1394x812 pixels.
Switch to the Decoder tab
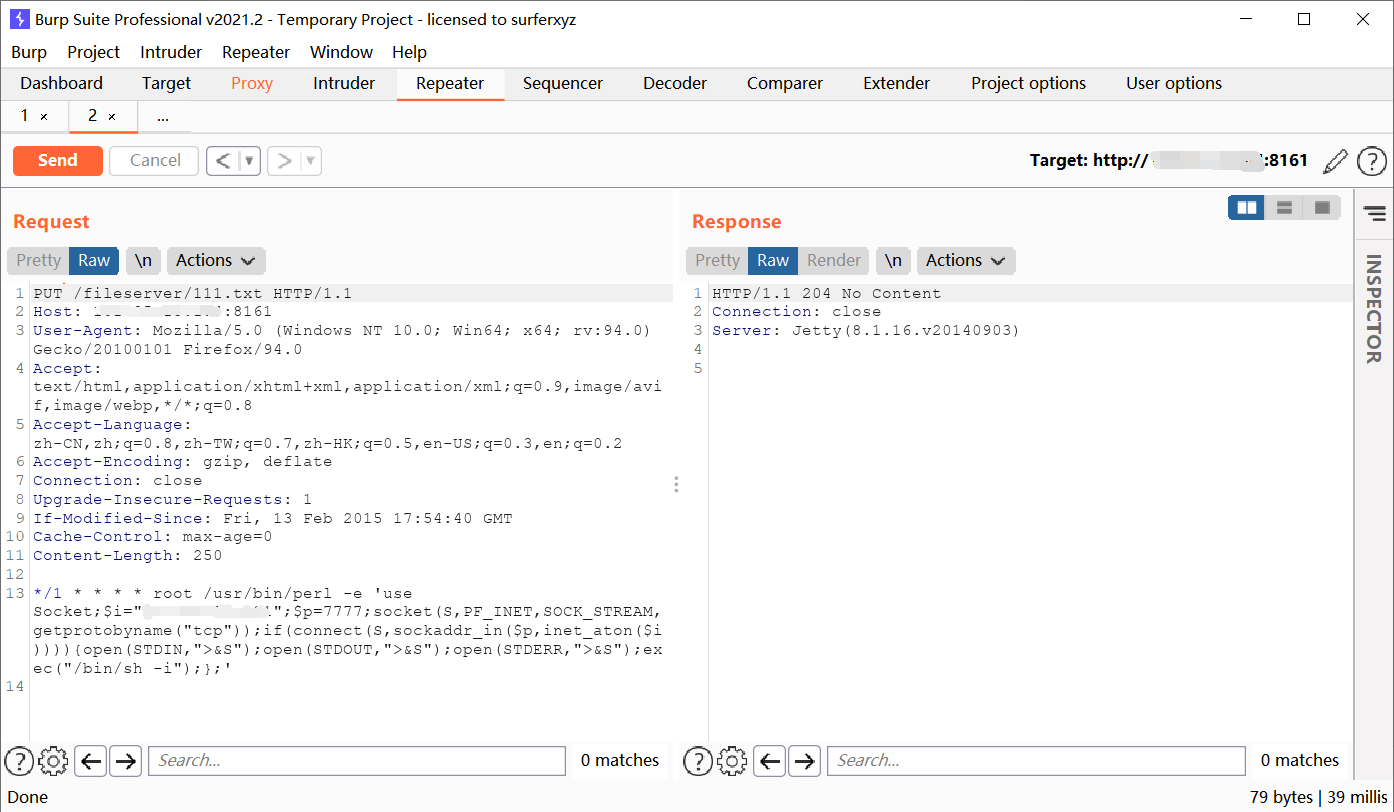675,84
